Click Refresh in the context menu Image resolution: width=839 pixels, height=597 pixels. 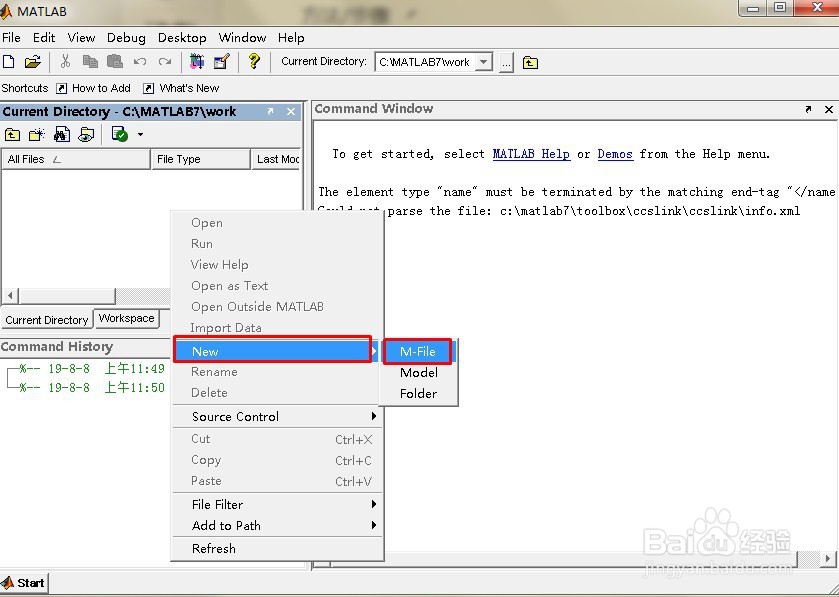276,548
